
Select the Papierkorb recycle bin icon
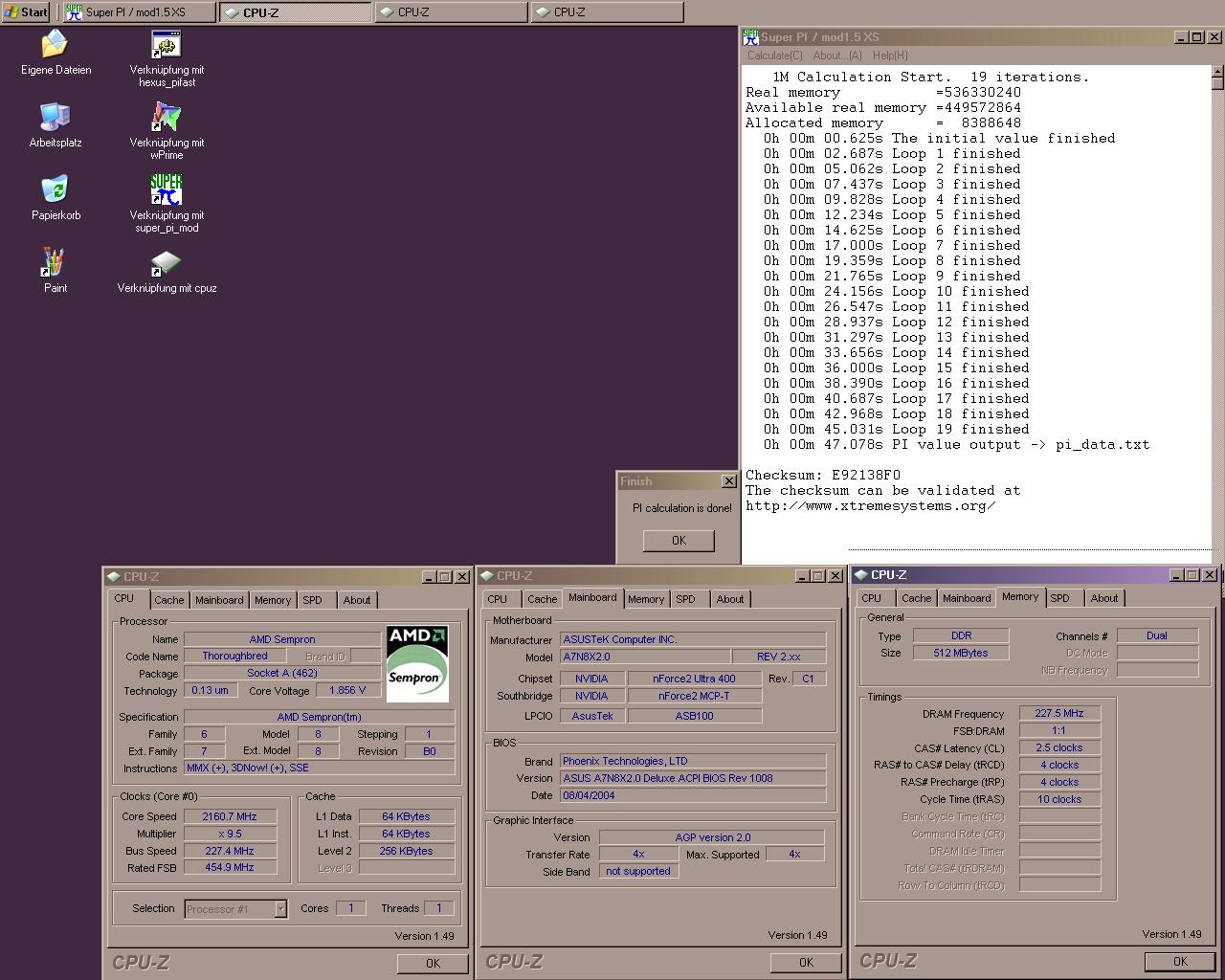pos(56,189)
